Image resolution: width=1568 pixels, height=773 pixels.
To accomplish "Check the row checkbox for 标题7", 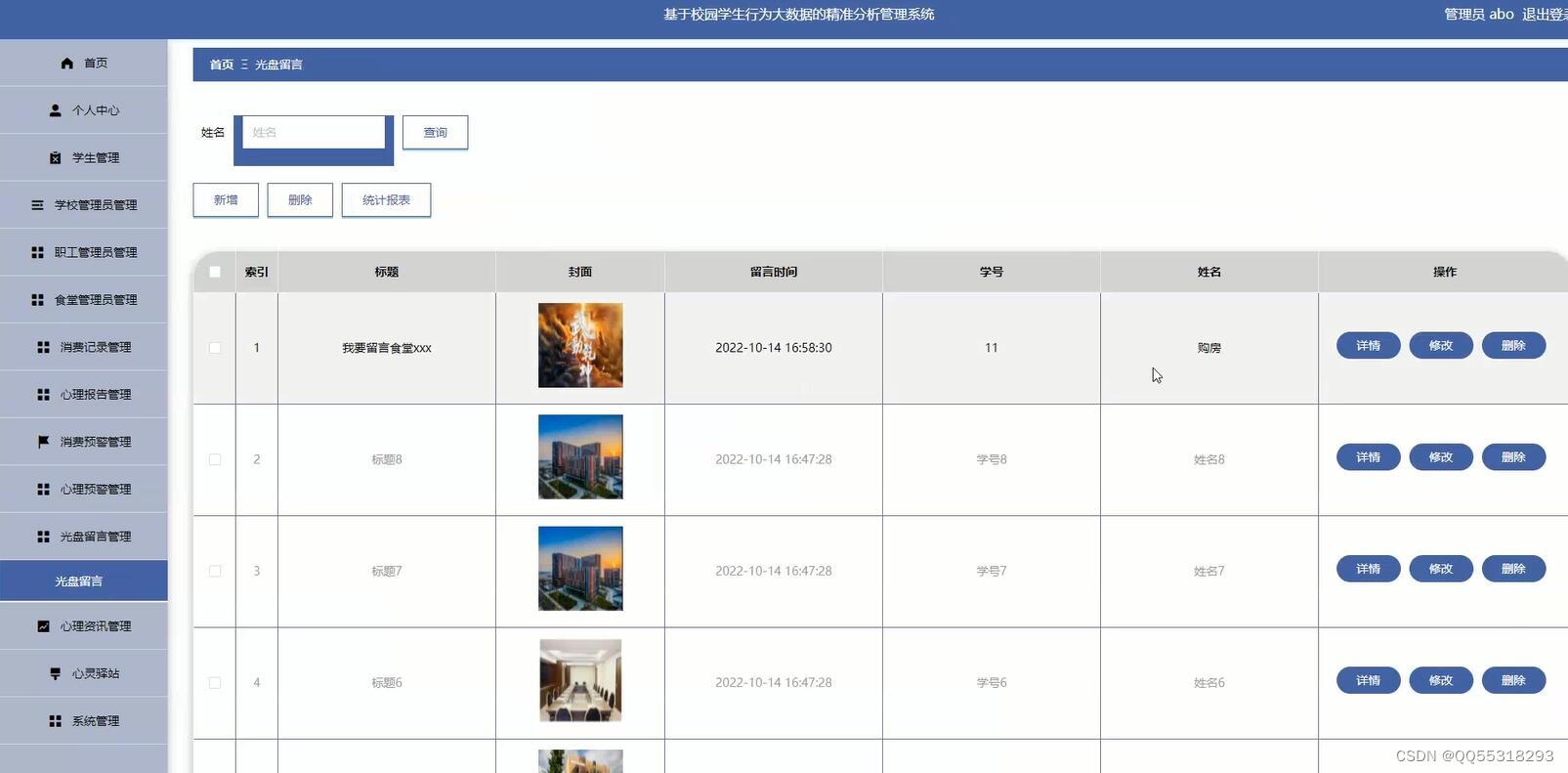I will click(x=215, y=571).
